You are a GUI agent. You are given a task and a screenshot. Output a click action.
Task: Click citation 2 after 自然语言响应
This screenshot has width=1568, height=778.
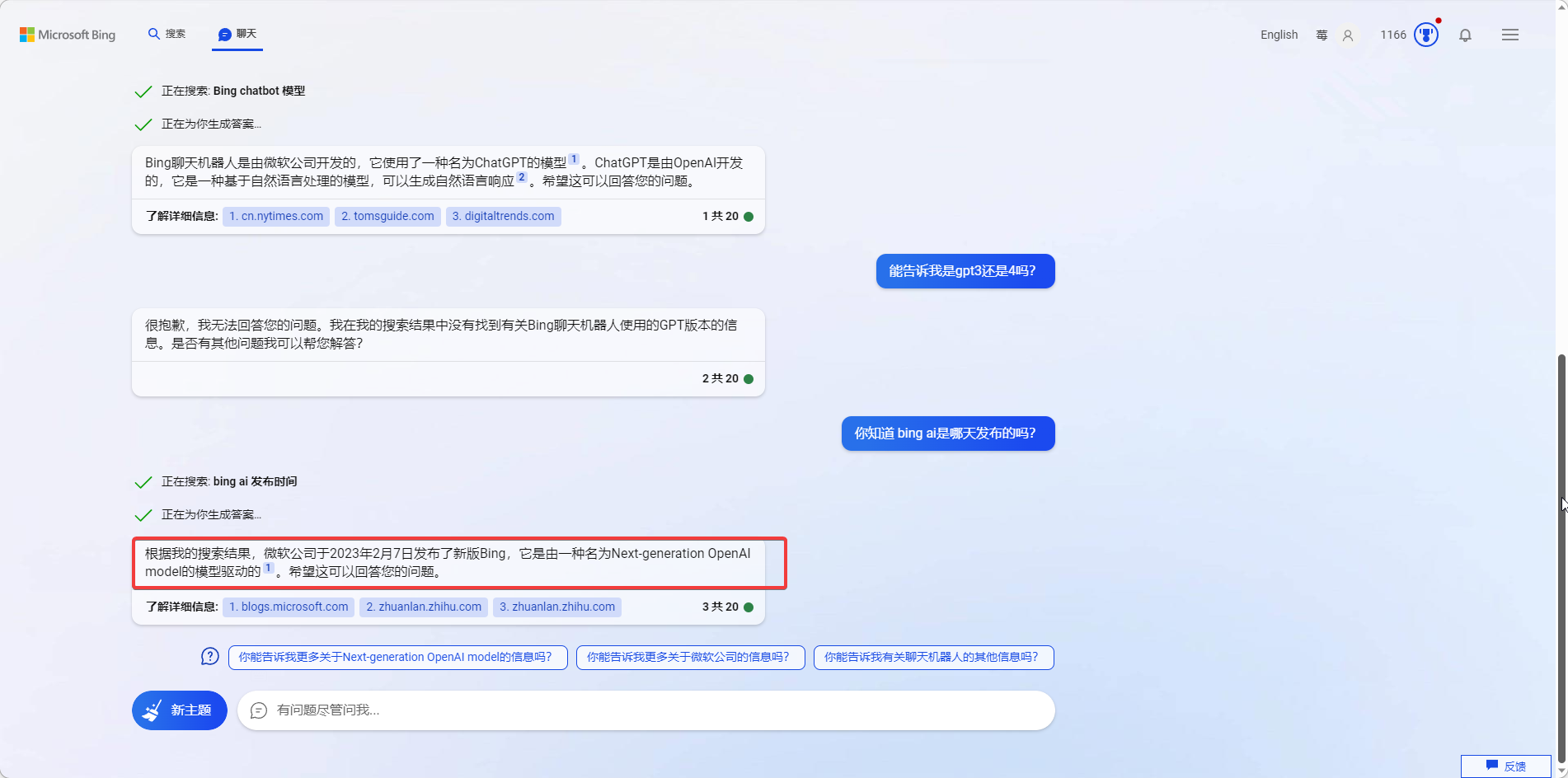[521, 177]
